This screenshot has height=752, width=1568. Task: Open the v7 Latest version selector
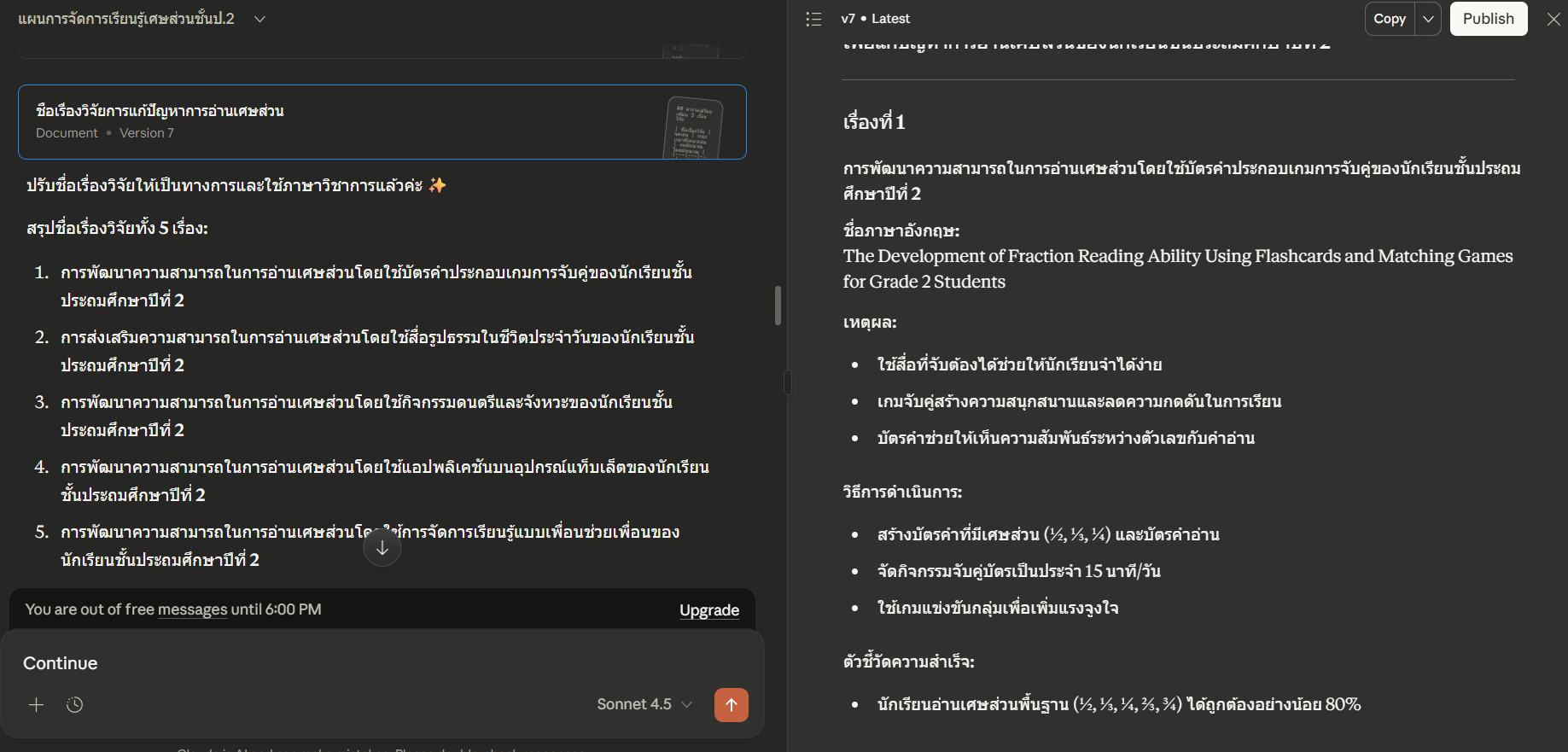pyautogui.click(x=875, y=19)
